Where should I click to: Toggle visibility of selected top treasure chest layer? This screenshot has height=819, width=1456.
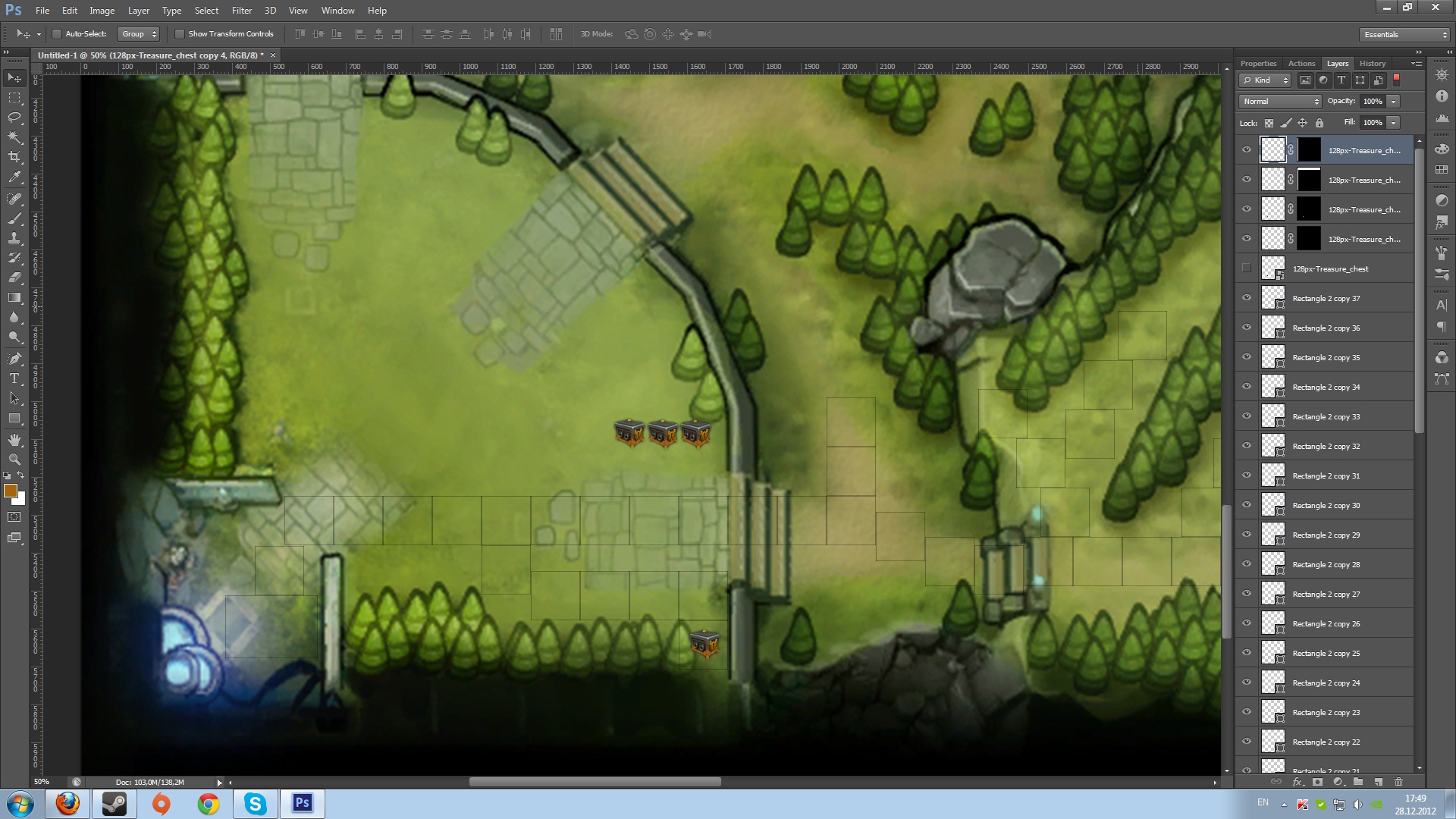(1247, 150)
